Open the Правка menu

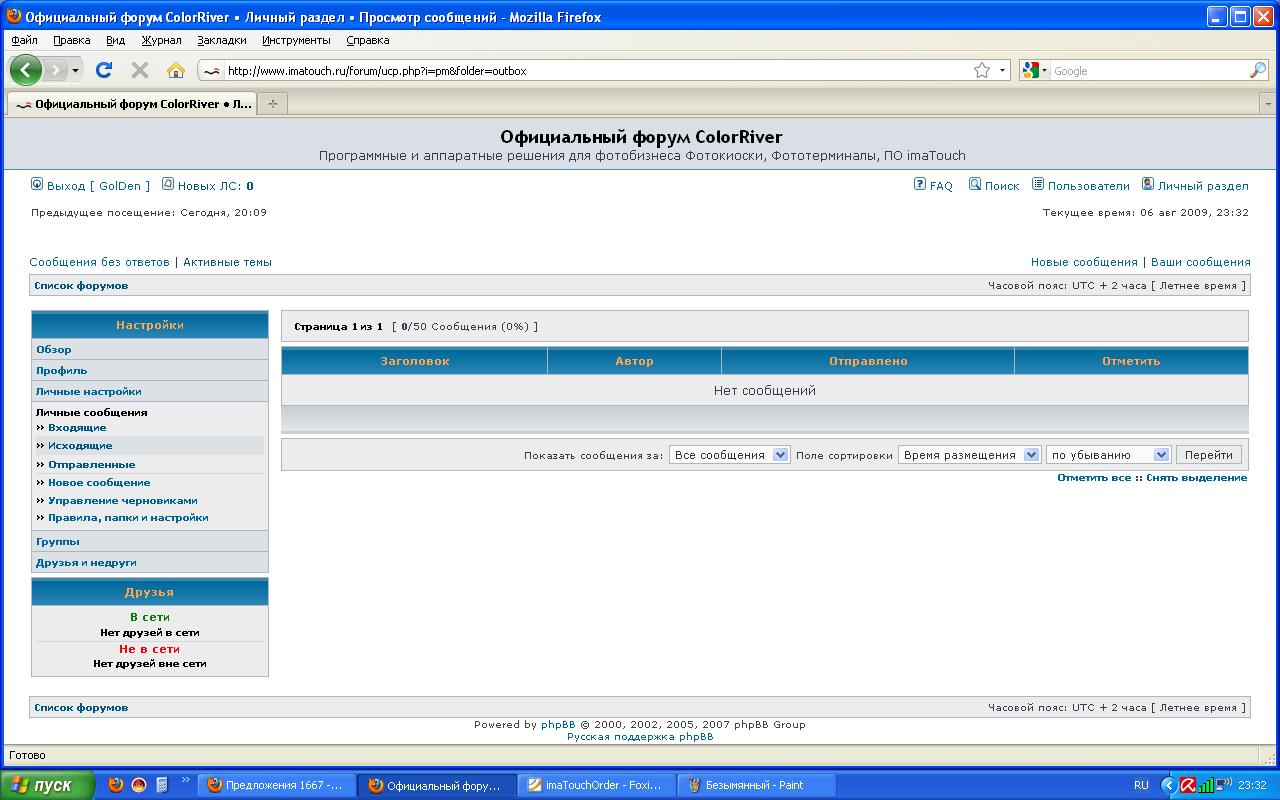(72, 40)
